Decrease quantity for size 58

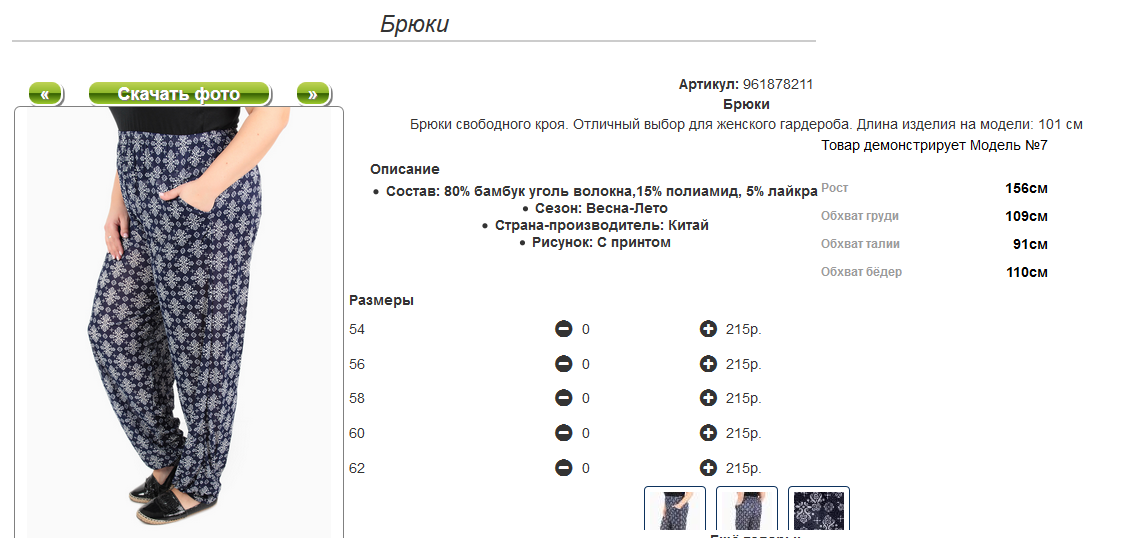pos(564,398)
